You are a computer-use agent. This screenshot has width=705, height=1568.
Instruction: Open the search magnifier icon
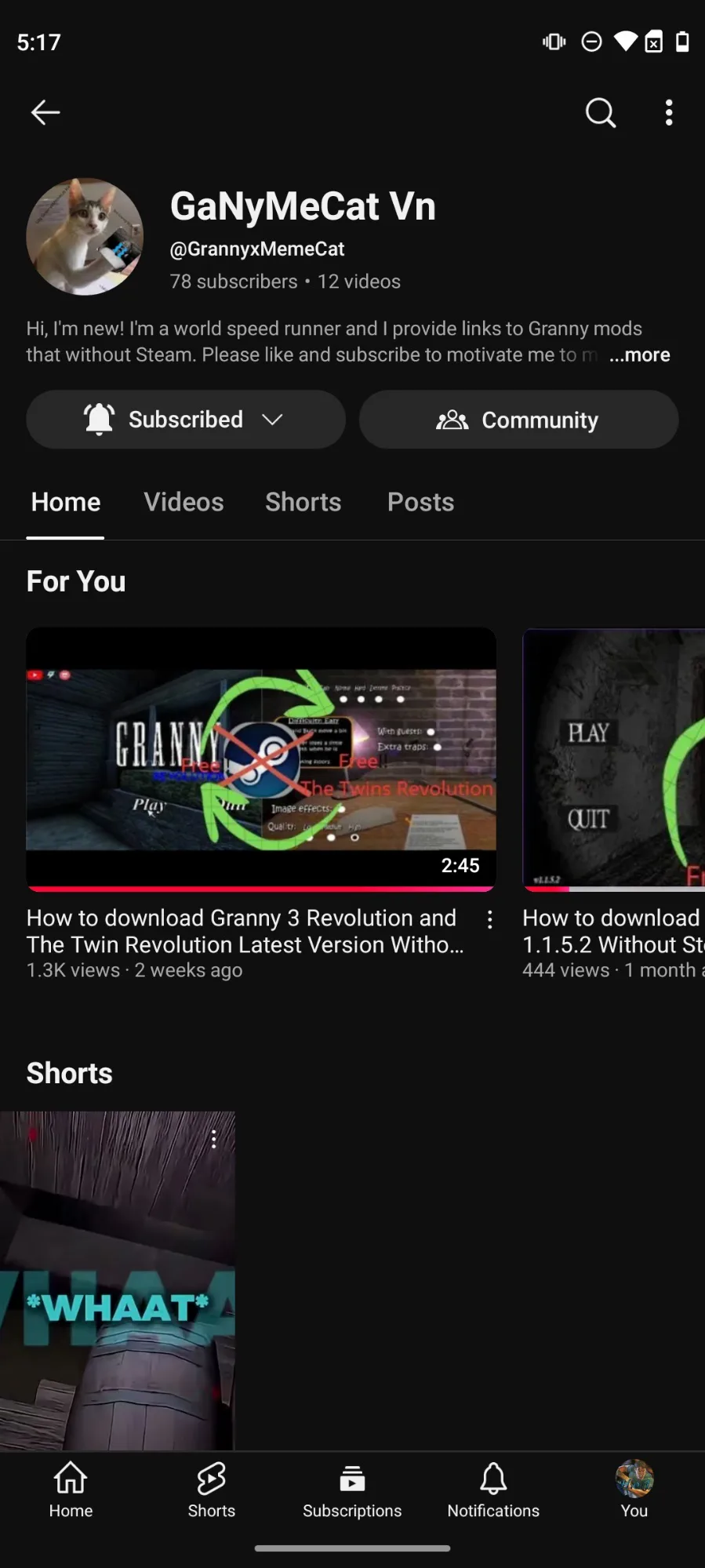pyautogui.click(x=601, y=112)
